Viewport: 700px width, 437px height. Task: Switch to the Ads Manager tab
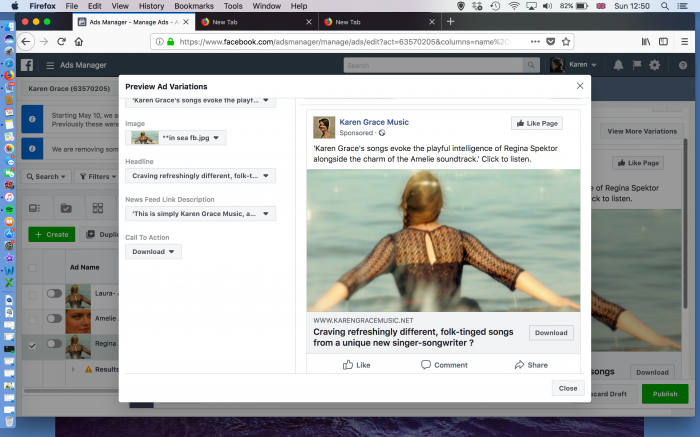[133, 22]
